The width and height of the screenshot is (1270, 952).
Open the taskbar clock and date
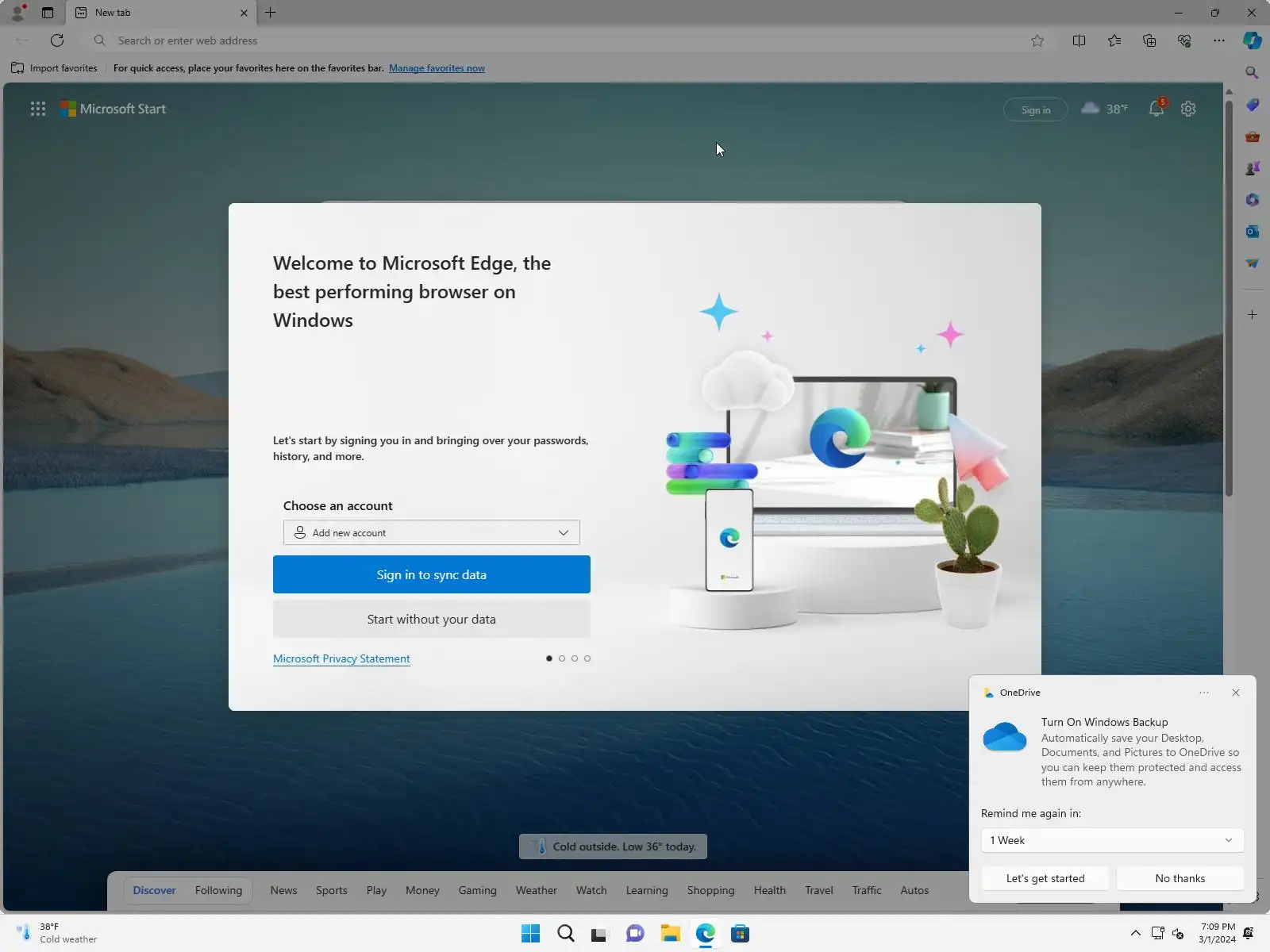click(1217, 933)
